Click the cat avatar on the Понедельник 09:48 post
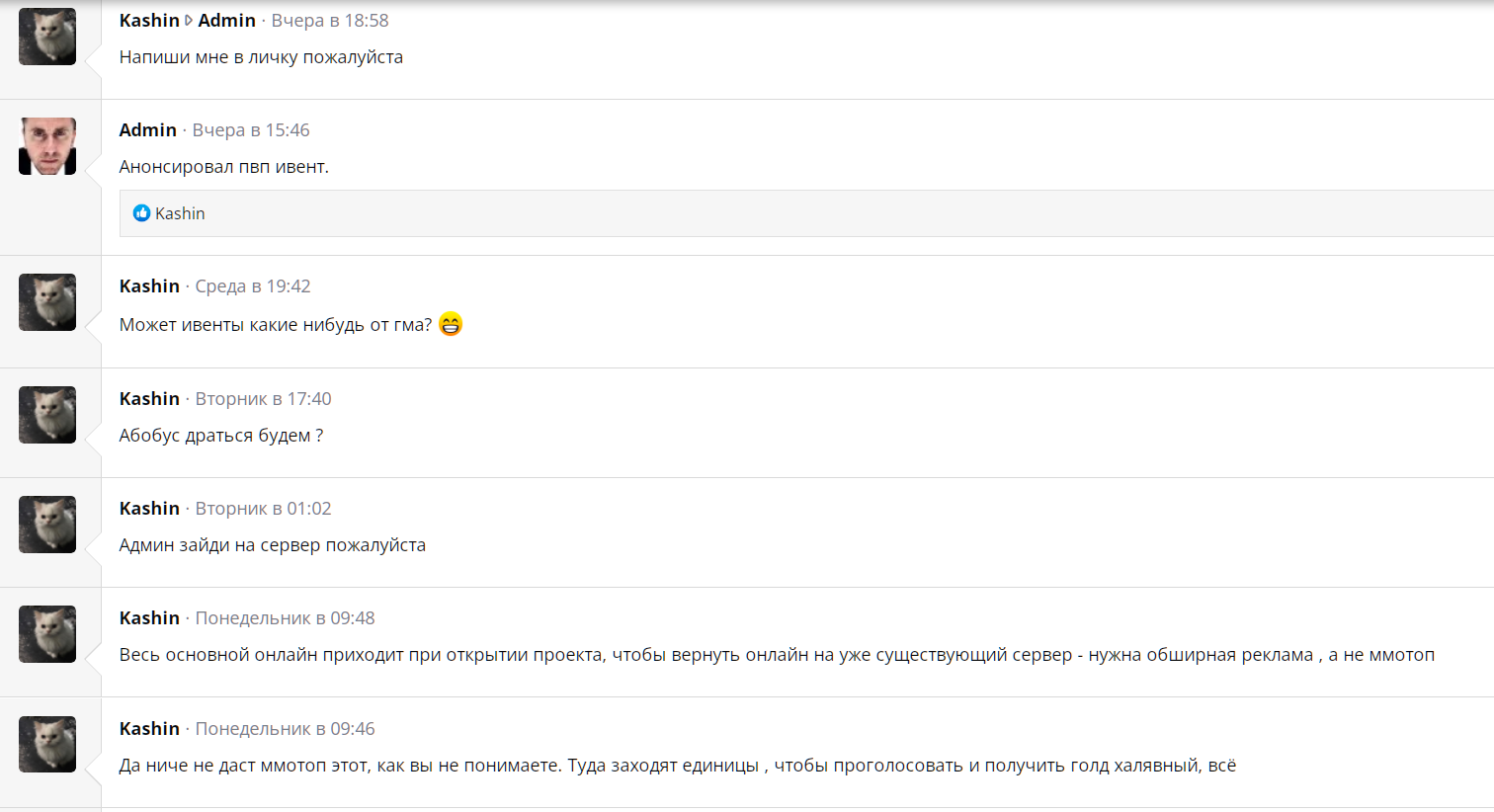The width and height of the screenshot is (1494, 812). pos(47,634)
